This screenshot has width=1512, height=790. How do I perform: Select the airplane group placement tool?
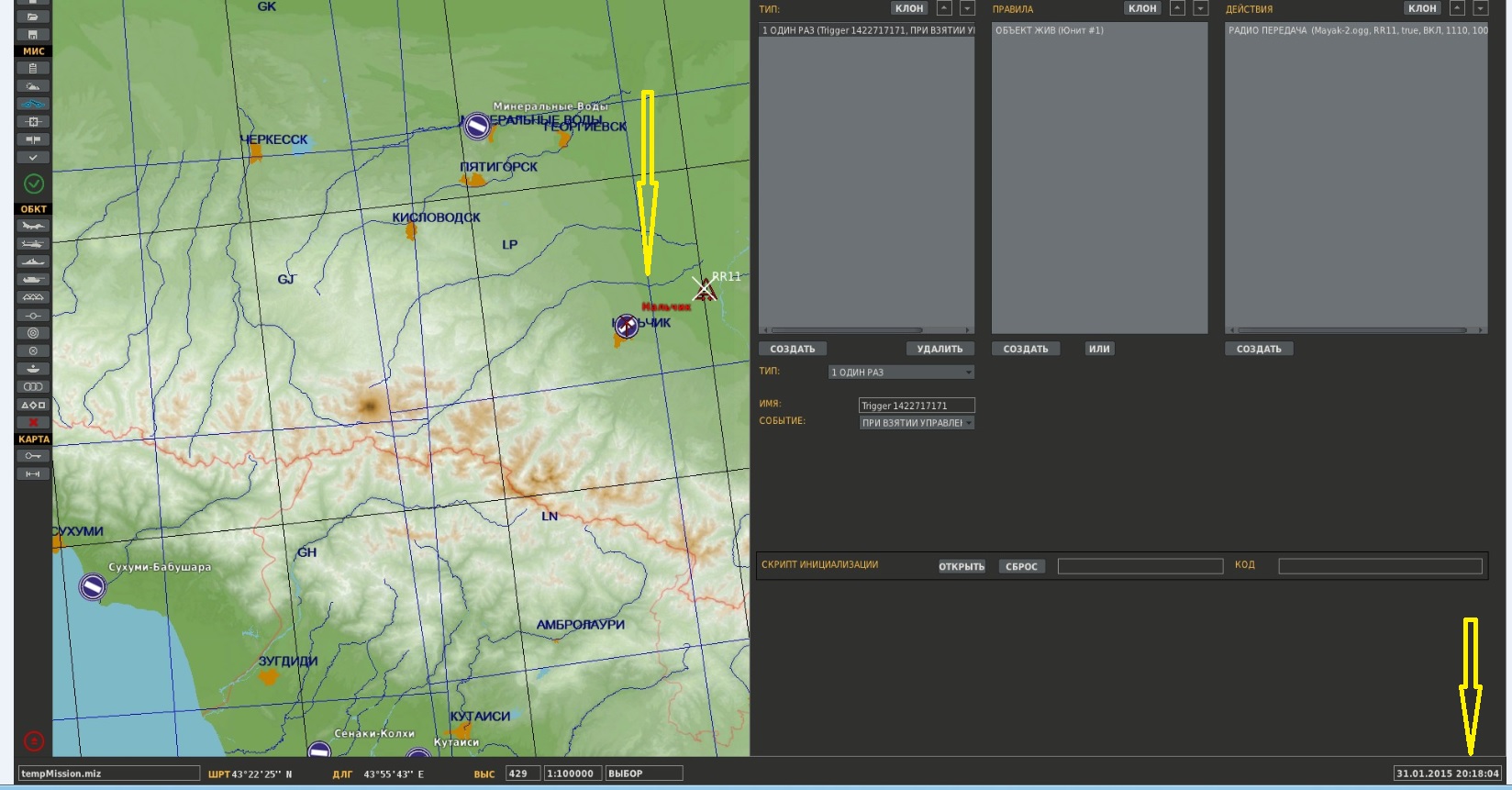pos(33,227)
